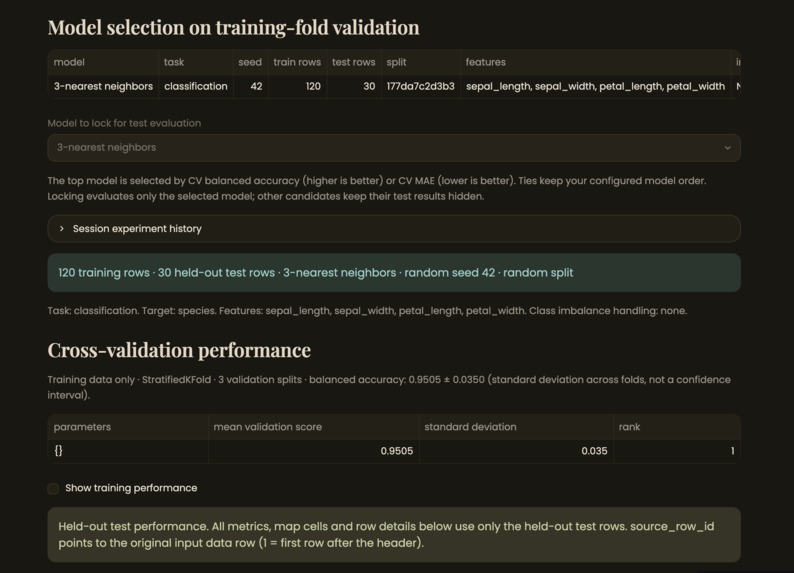Click the 'Cross-validation performance' heading
The width and height of the screenshot is (794, 573).
179,350
